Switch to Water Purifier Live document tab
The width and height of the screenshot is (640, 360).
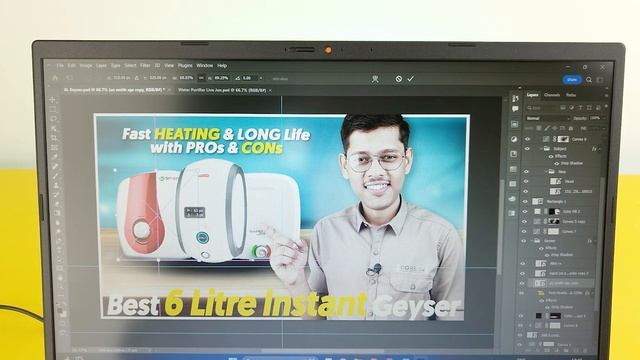point(222,90)
